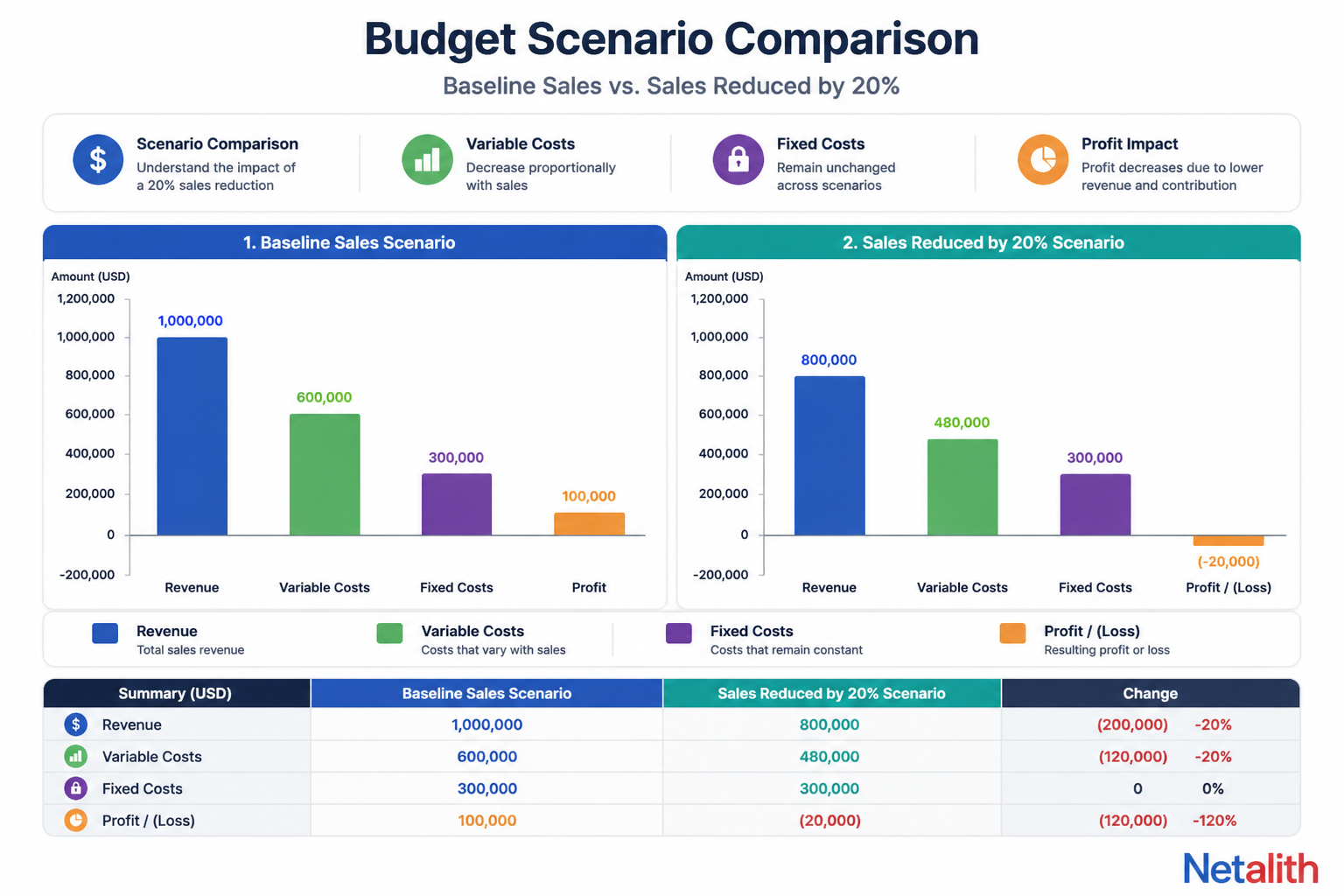Click the Revenue label in summary table
1344x896 pixels.
[132, 724]
